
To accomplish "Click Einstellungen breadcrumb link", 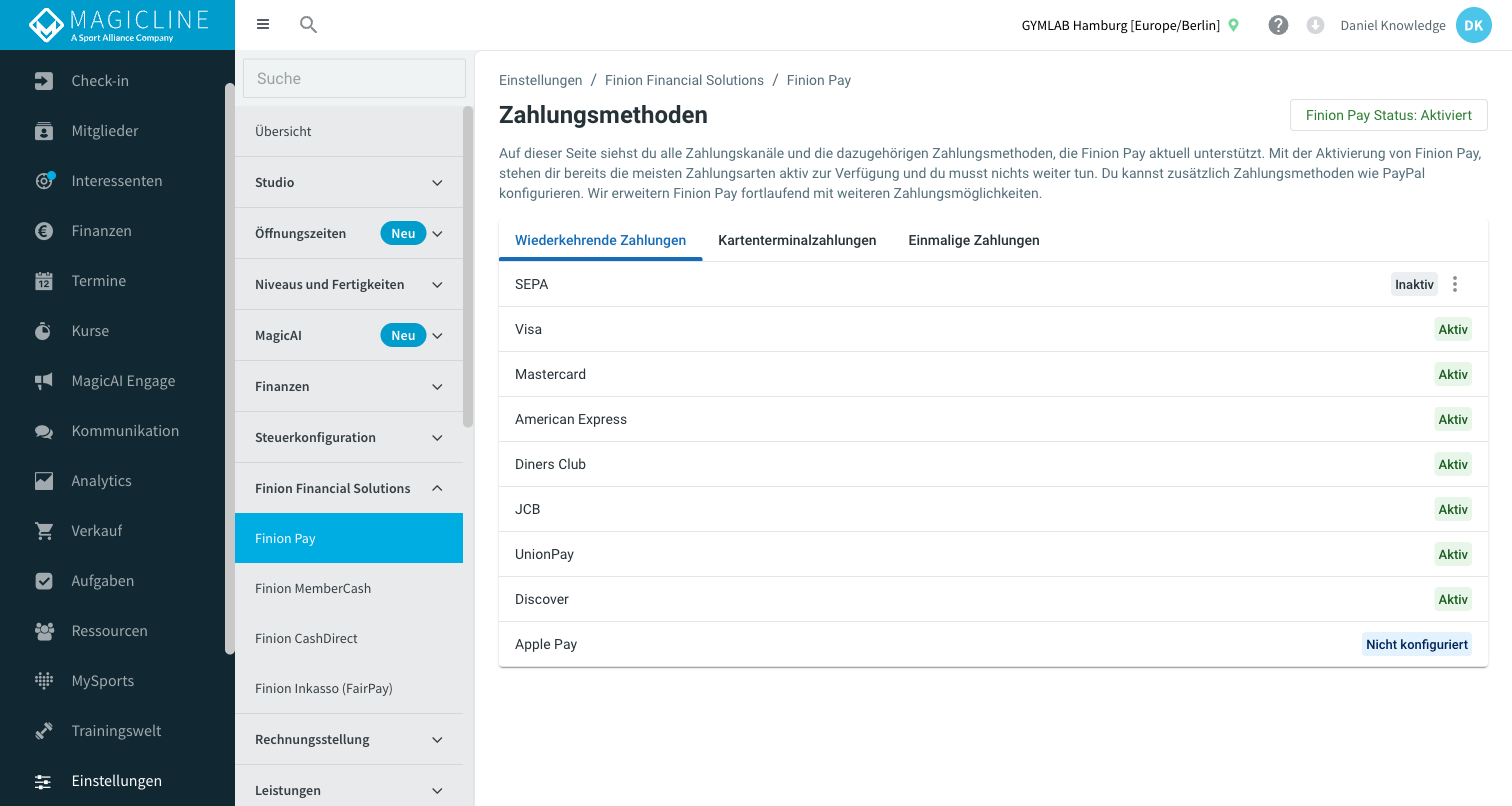I will [x=540, y=80].
